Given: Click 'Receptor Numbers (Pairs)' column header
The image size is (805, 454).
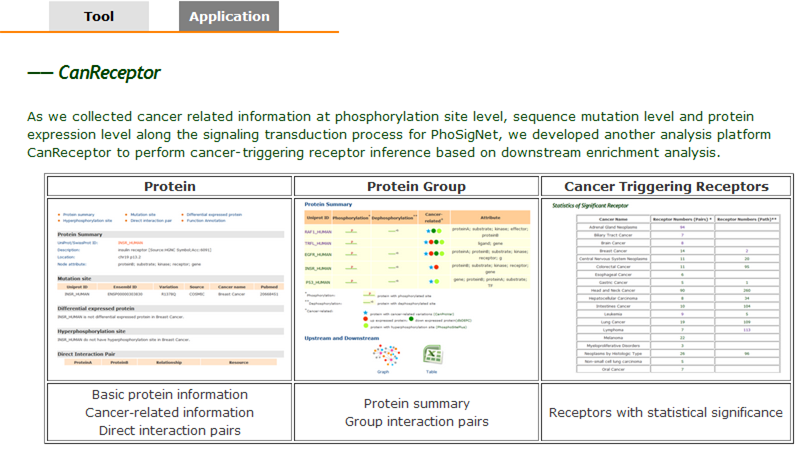Looking at the screenshot, I should [x=682, y=219].
